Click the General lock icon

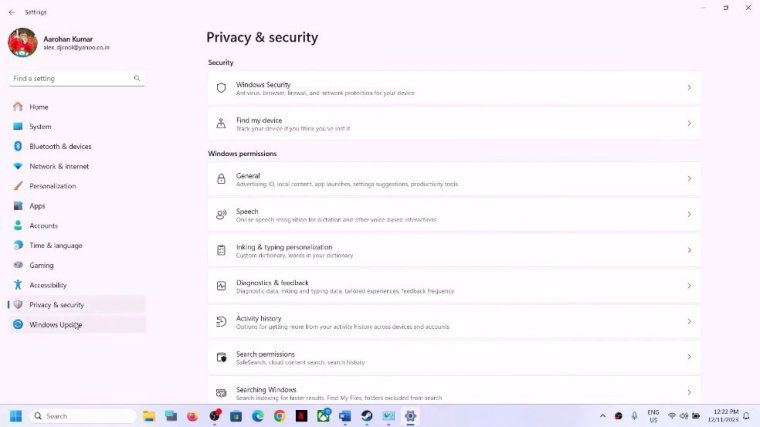(221, 179)
